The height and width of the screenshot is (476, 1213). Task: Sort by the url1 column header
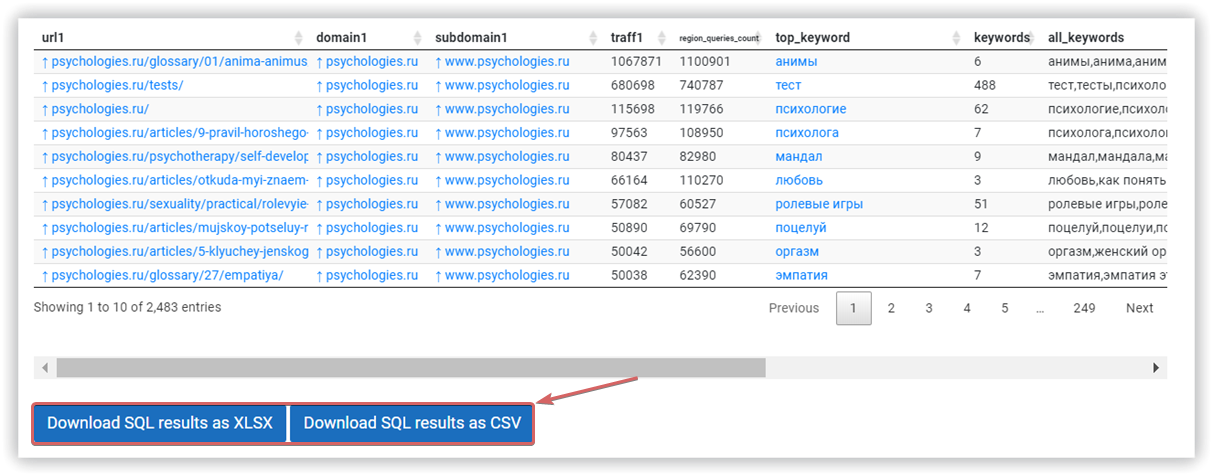click(x=171, y=37)
